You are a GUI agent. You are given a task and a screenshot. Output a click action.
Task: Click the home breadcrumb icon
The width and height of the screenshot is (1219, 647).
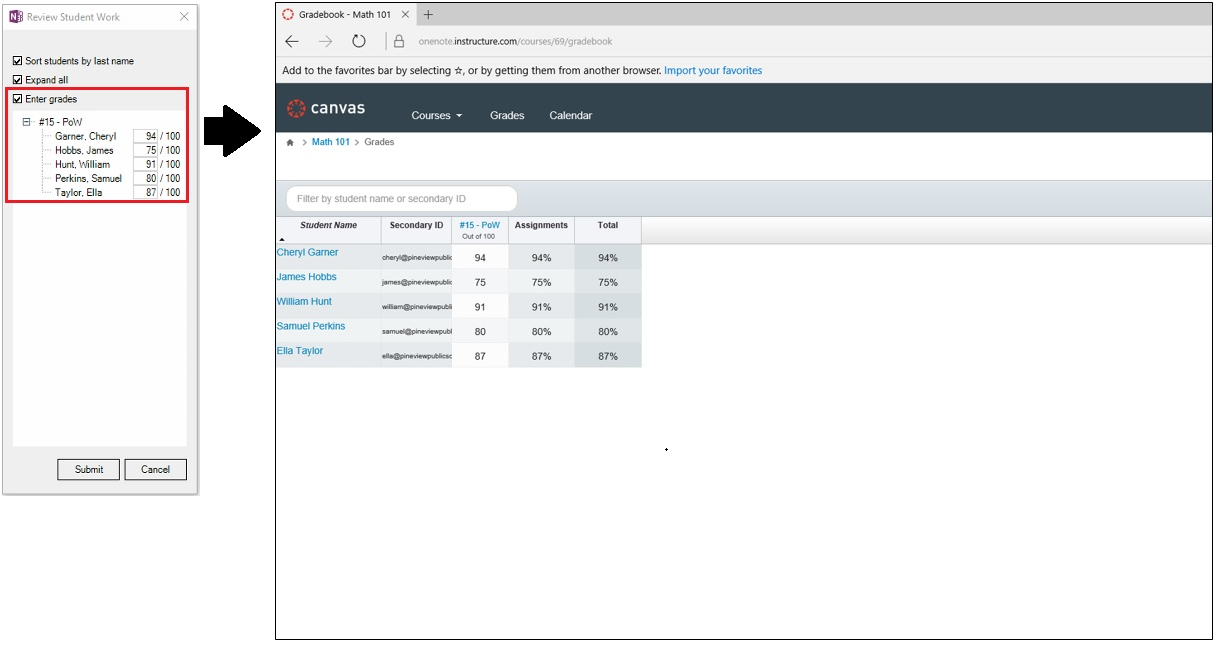290,143
